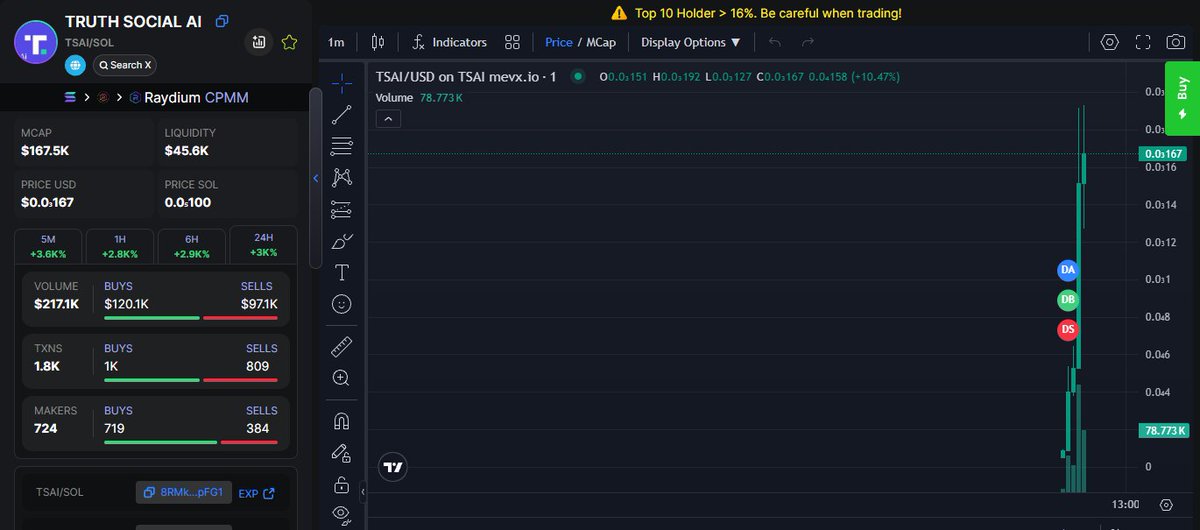Click the TRUTH SOCIAL AI token logo
This screenshot has height=530, width=1200.
pyautogui.click(x=35, y=42)
